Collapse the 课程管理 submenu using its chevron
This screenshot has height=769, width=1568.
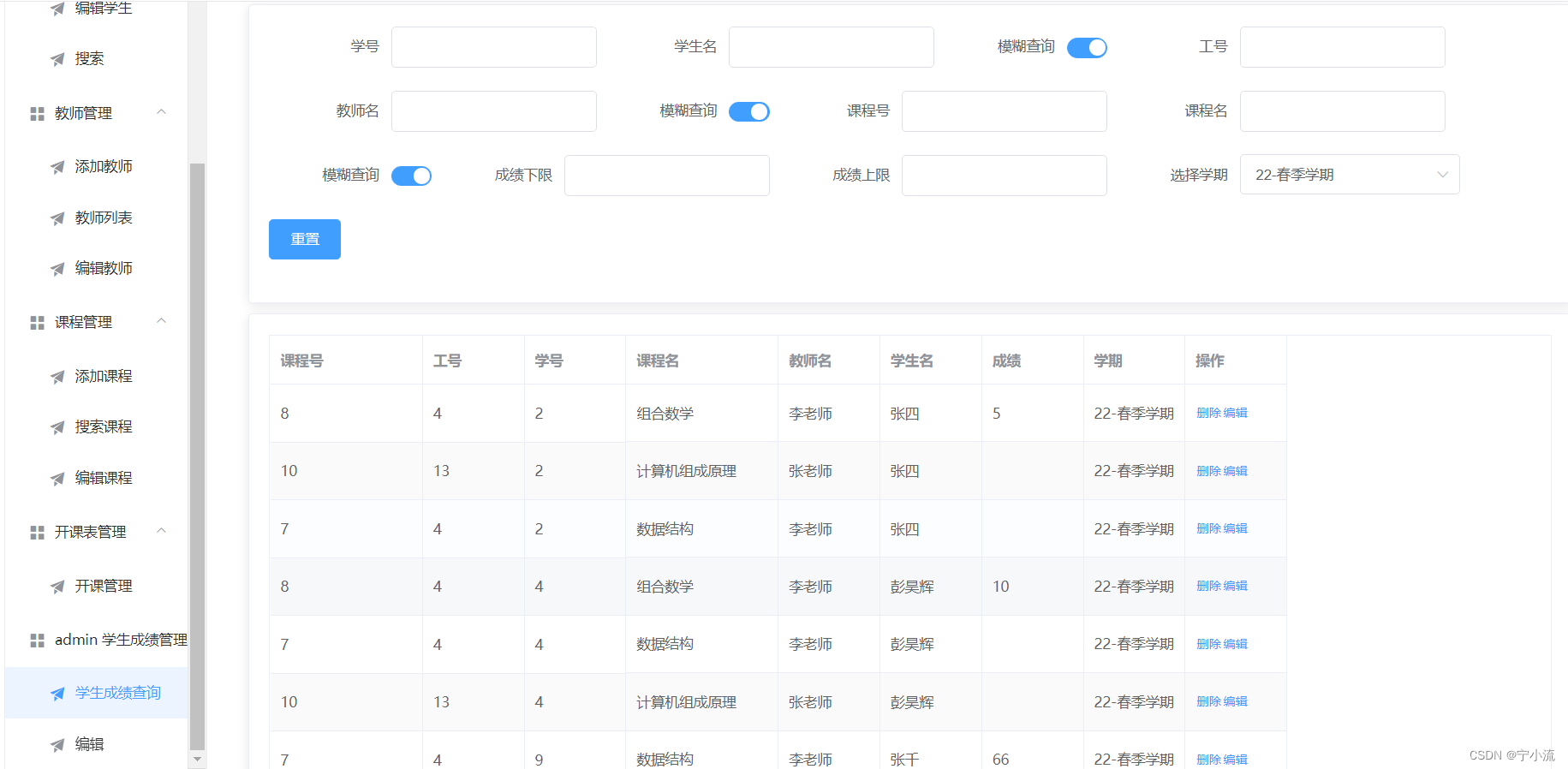tap(161, 321)
